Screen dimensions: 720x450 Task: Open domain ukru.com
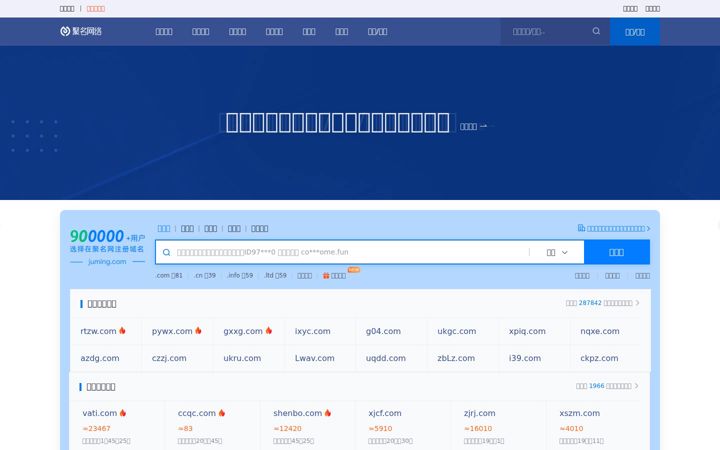point(242,358)
